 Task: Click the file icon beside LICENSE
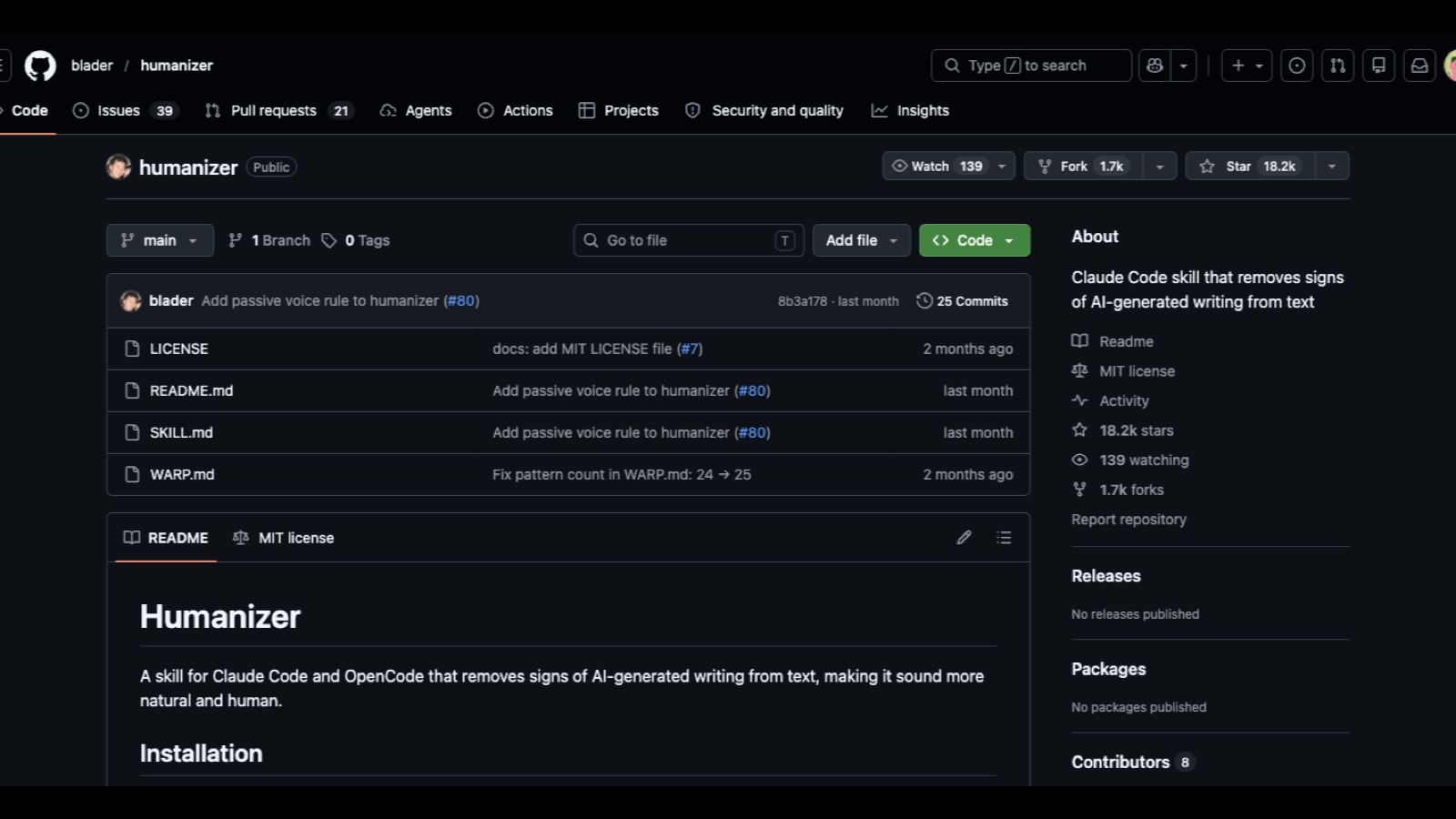pyautogui.click(x=132, y=349)
